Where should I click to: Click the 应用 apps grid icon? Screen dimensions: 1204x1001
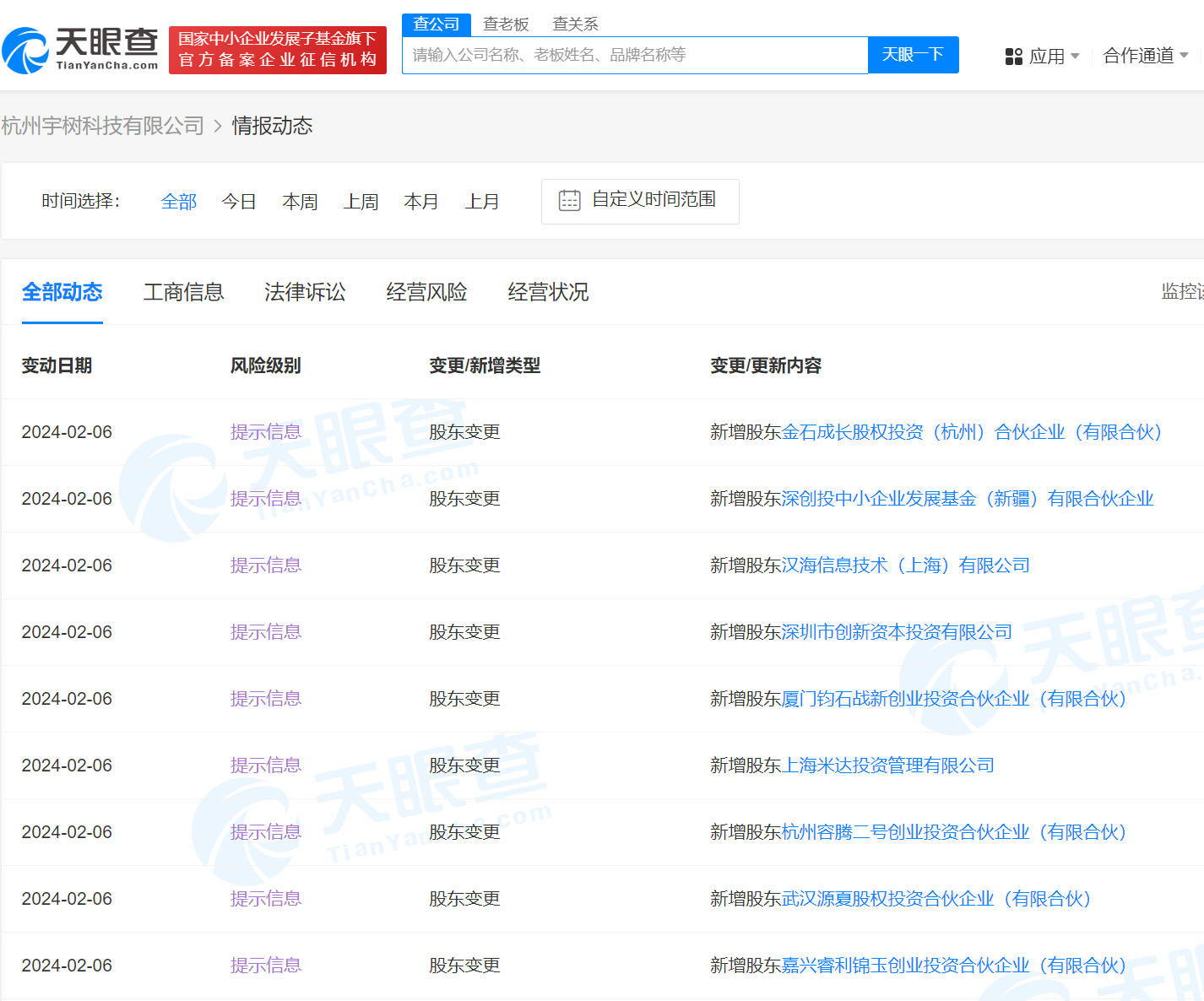click(1014, 57)
